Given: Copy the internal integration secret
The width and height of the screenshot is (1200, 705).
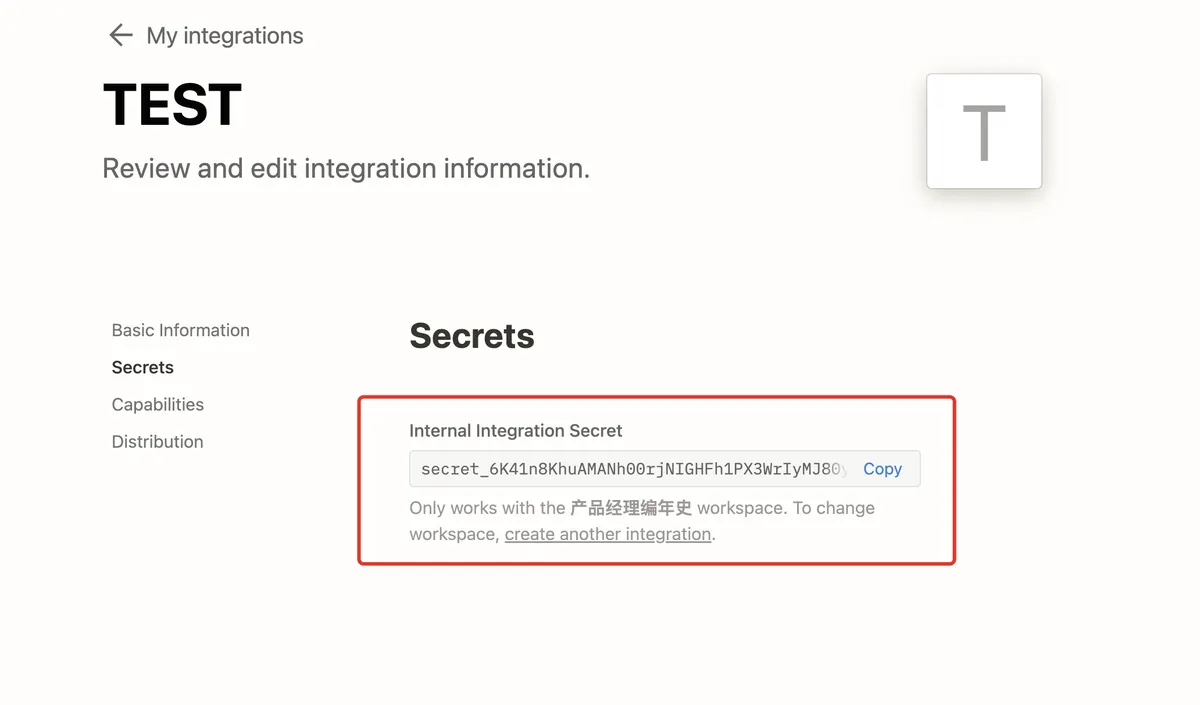Looking at the screenshot, I should pyautogui.click(x=882, y=469).
